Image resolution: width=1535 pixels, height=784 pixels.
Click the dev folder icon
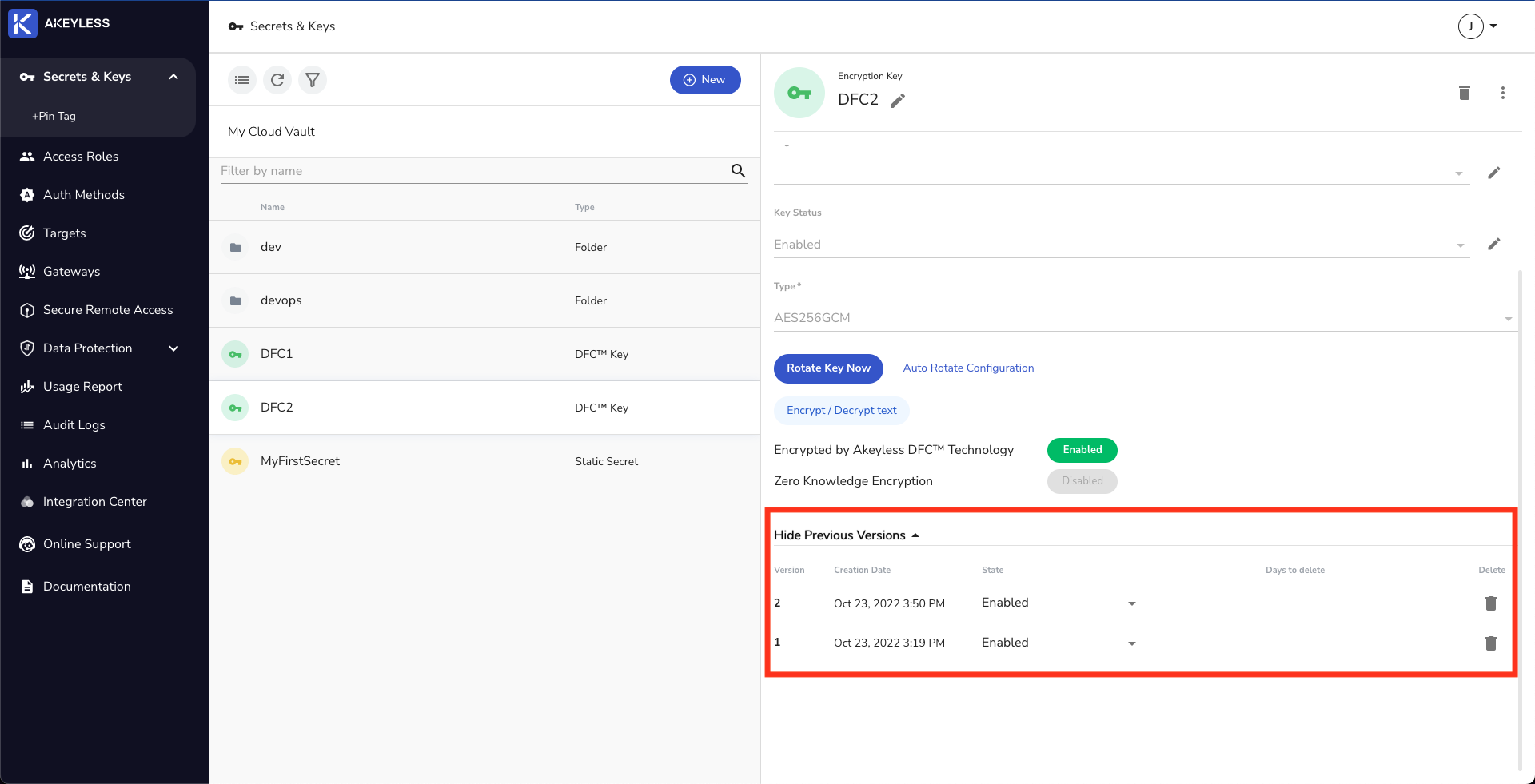(235, 247)
